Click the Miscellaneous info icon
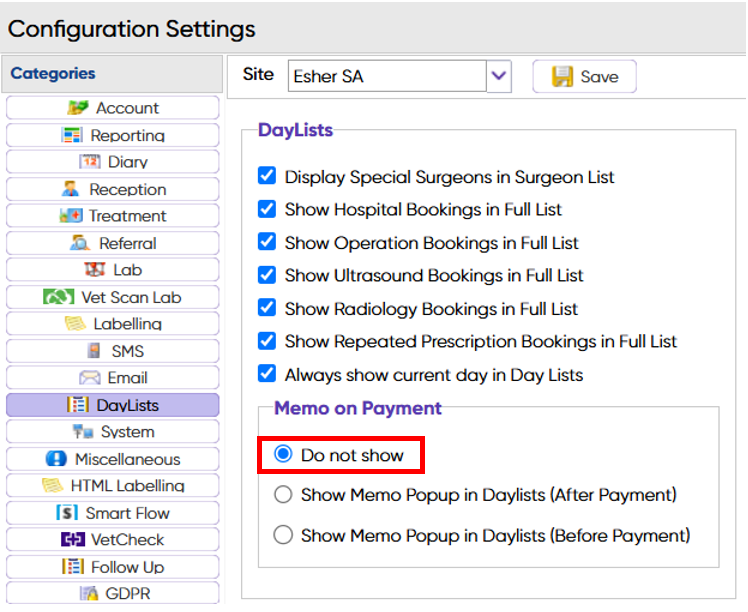Viewport: 748px width, 612px height. pos(56,459)
